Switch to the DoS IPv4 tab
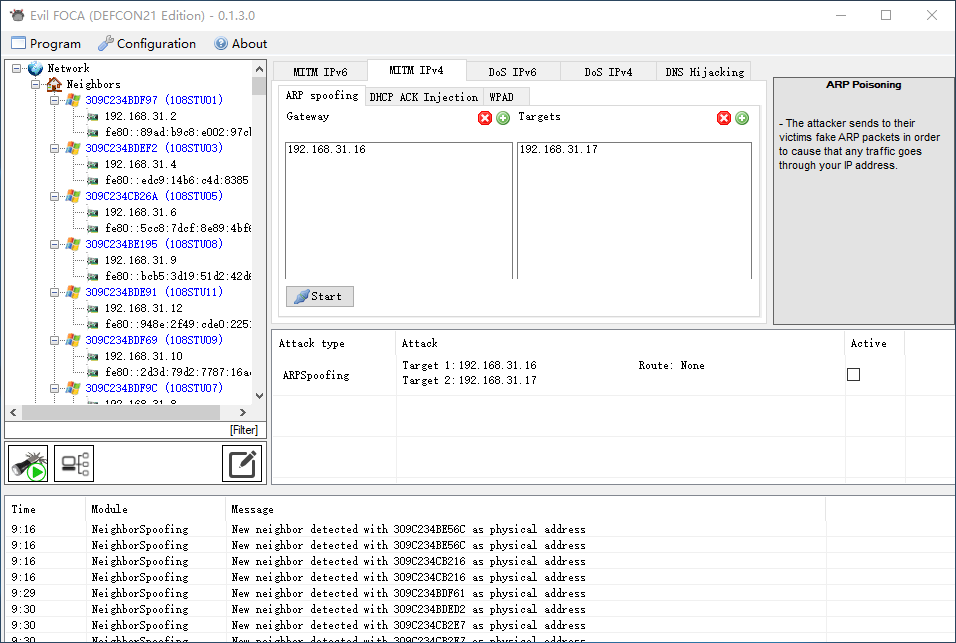The image size is (956, 643). tap(608, 72)
